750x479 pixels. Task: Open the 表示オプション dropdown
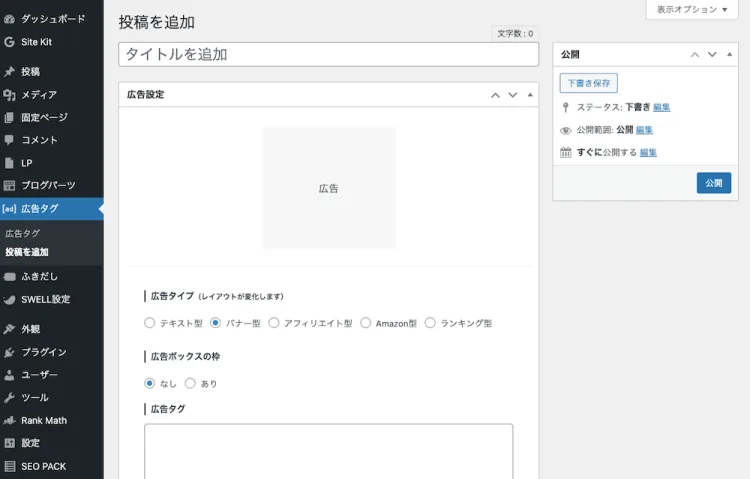point(692,10)
